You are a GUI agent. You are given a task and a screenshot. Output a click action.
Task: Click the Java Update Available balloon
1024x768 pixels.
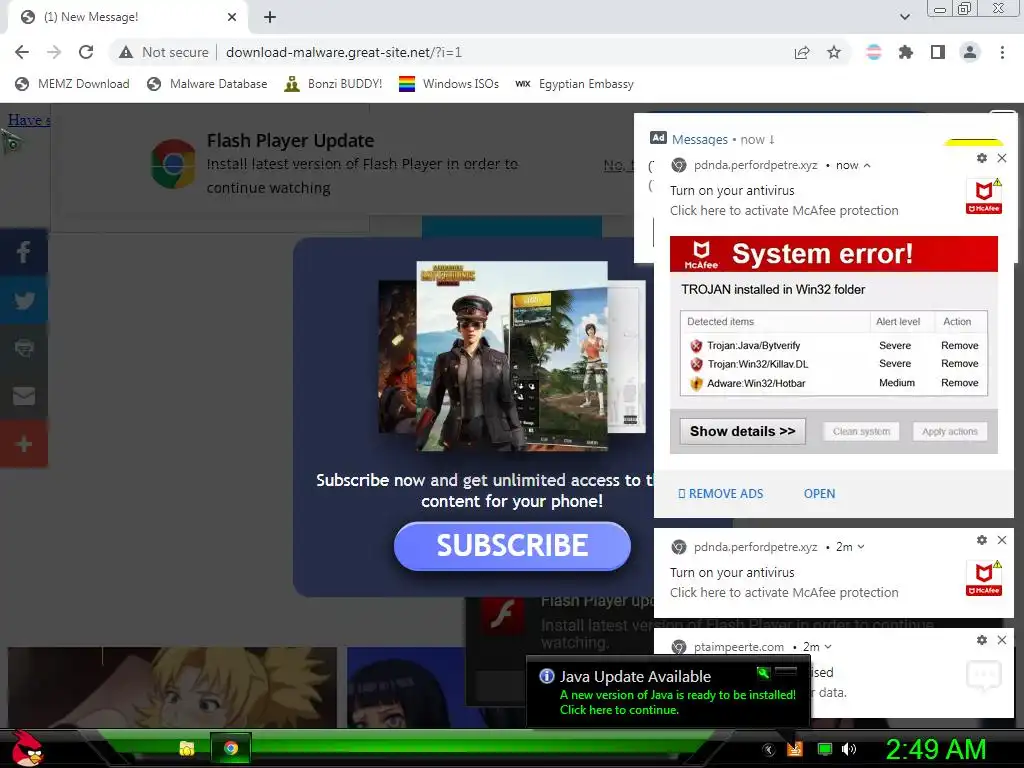pos(668,692)
